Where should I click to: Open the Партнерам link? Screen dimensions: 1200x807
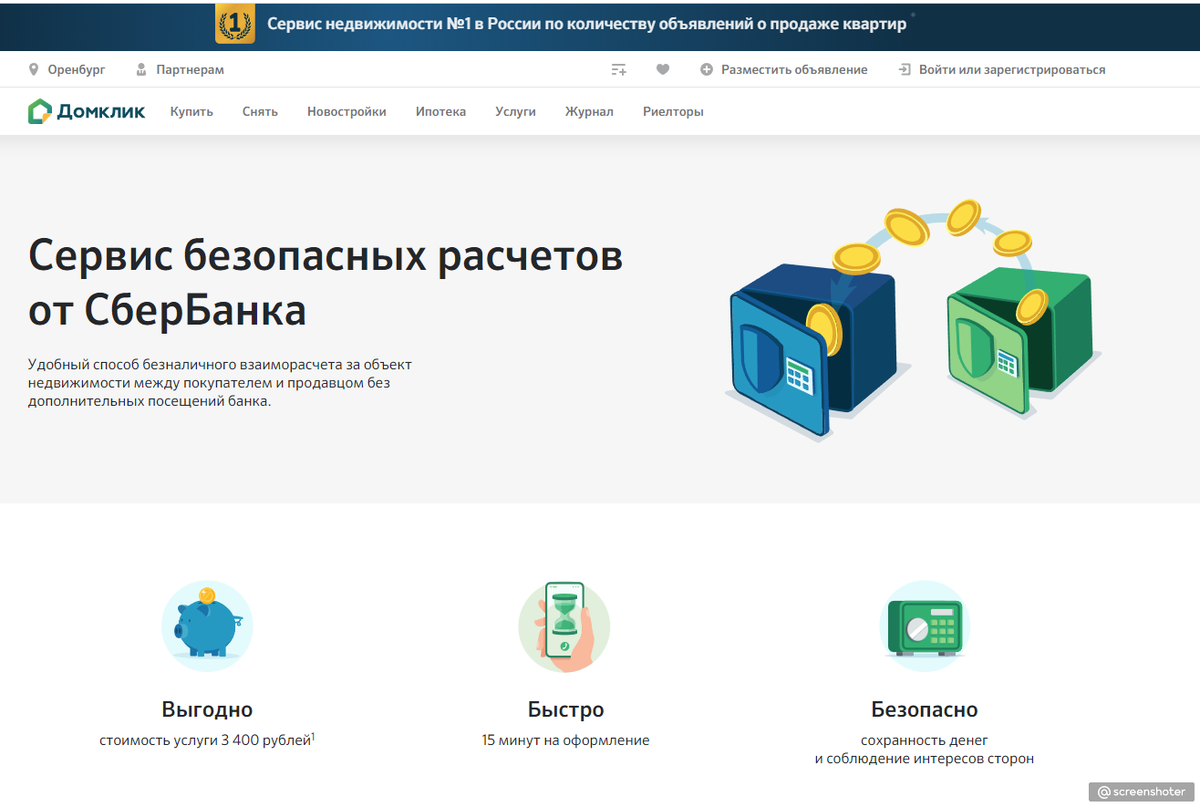coord(190,70)
